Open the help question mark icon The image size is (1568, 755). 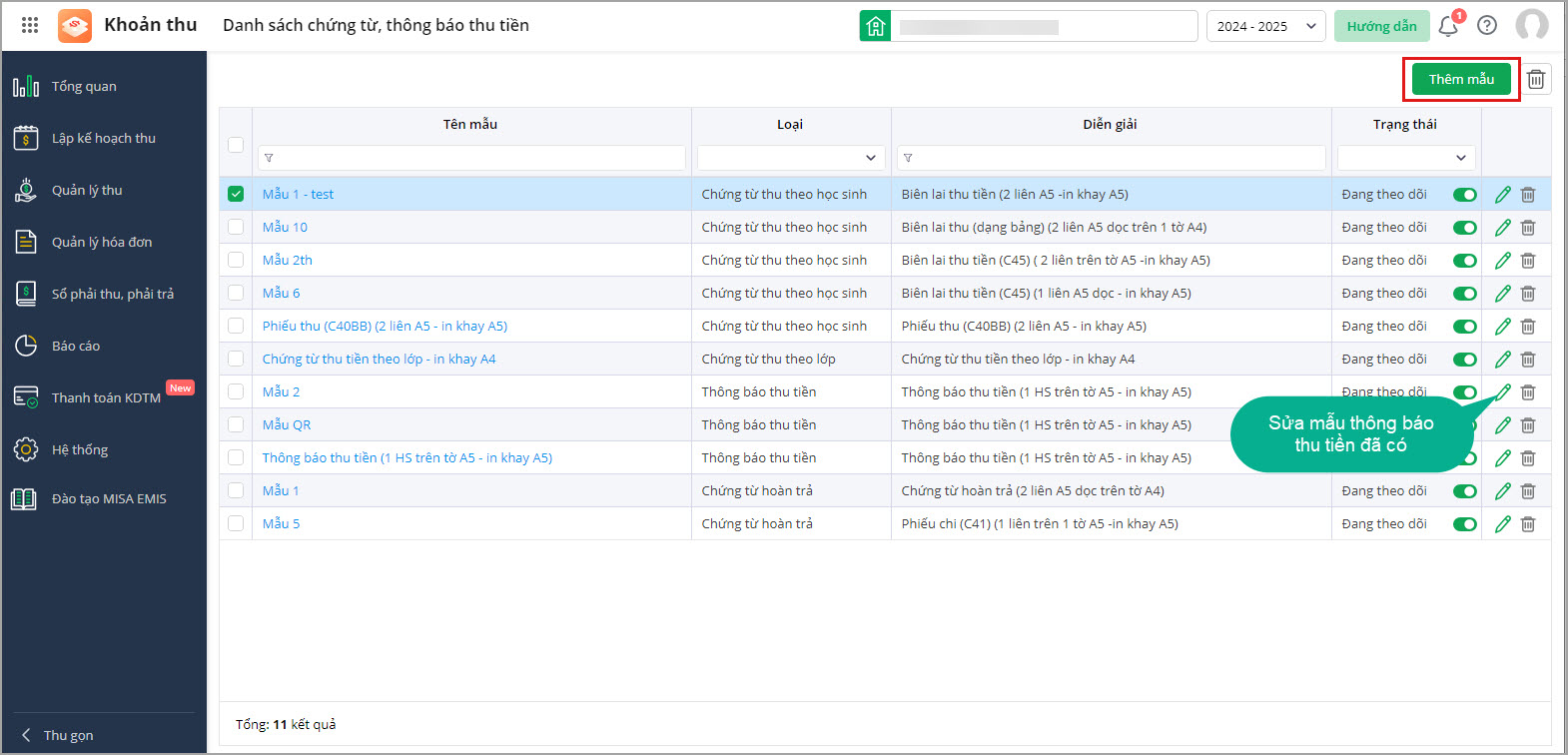pos(1487,26)
